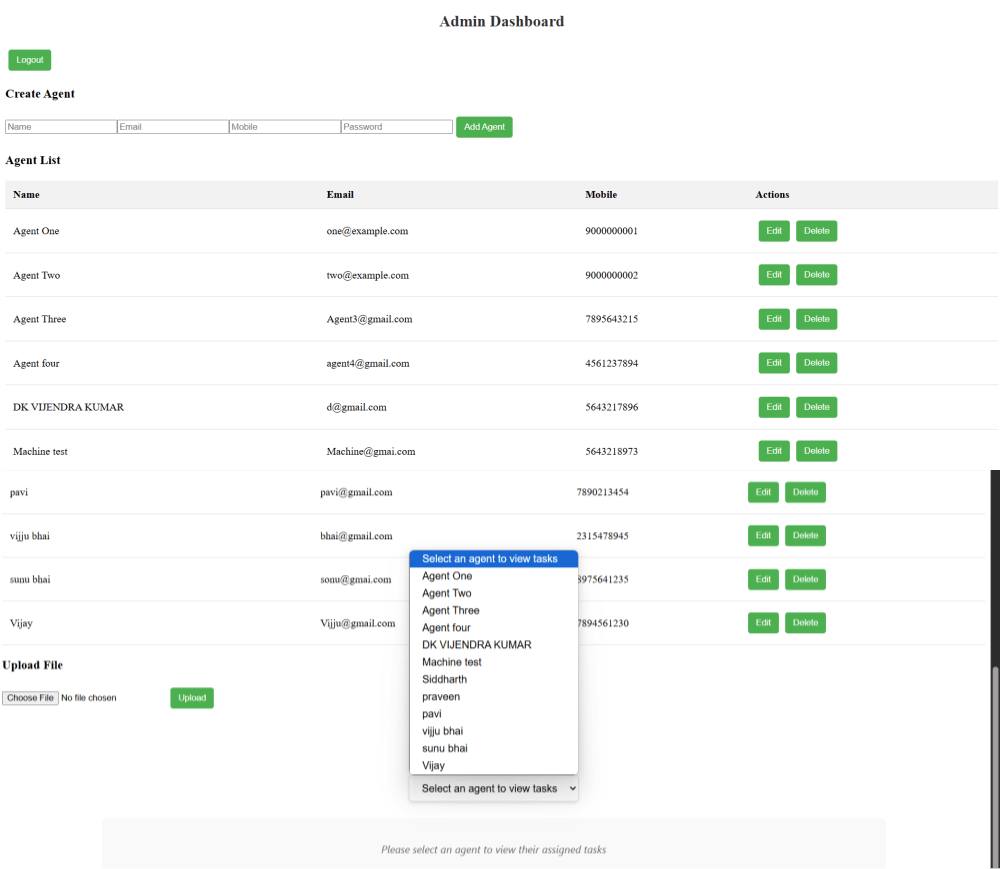Choose Siddharth in dropdown list

click(x=494, y=680)
